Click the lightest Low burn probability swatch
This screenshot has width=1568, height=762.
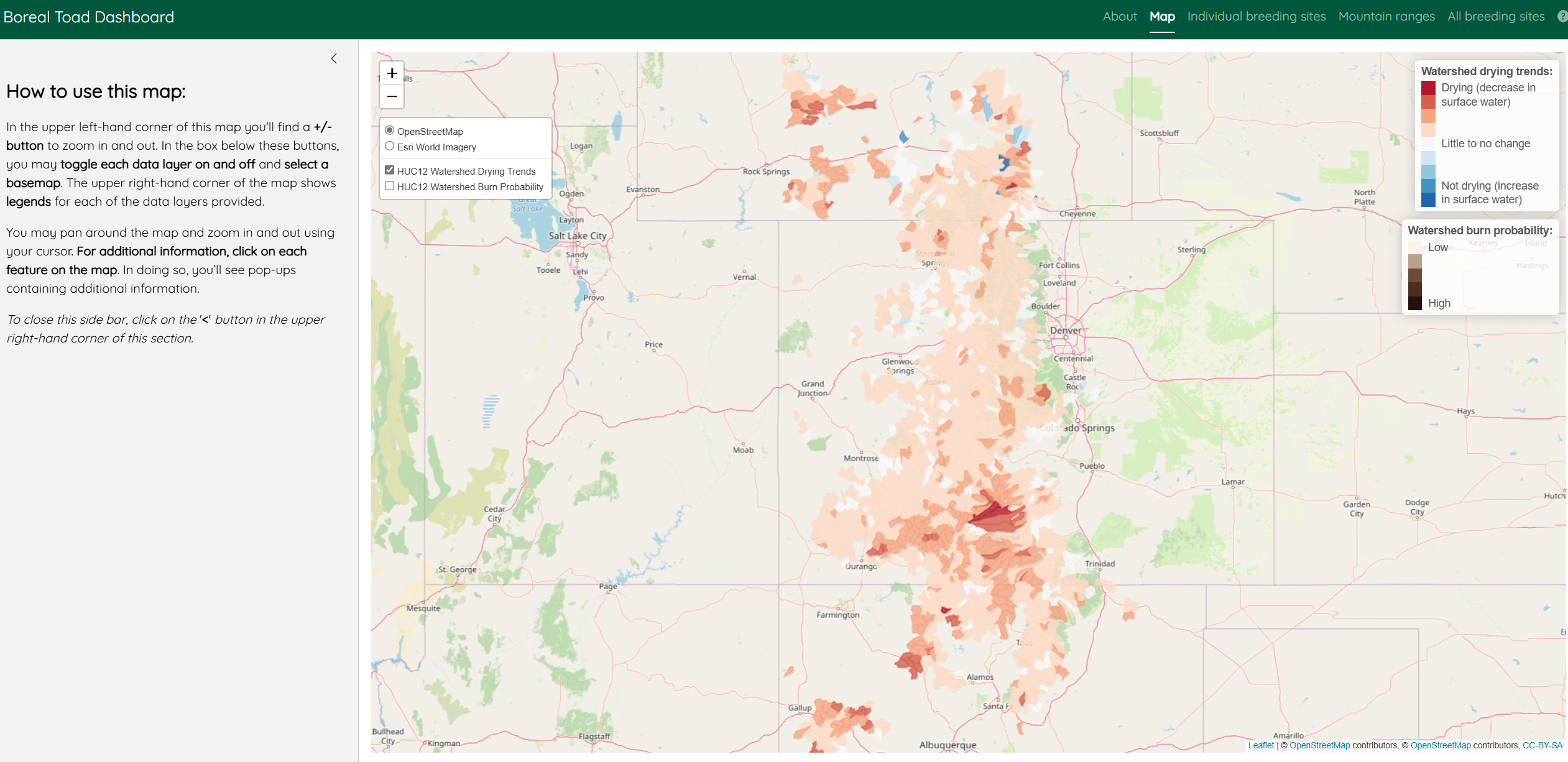click(1415, 247)
